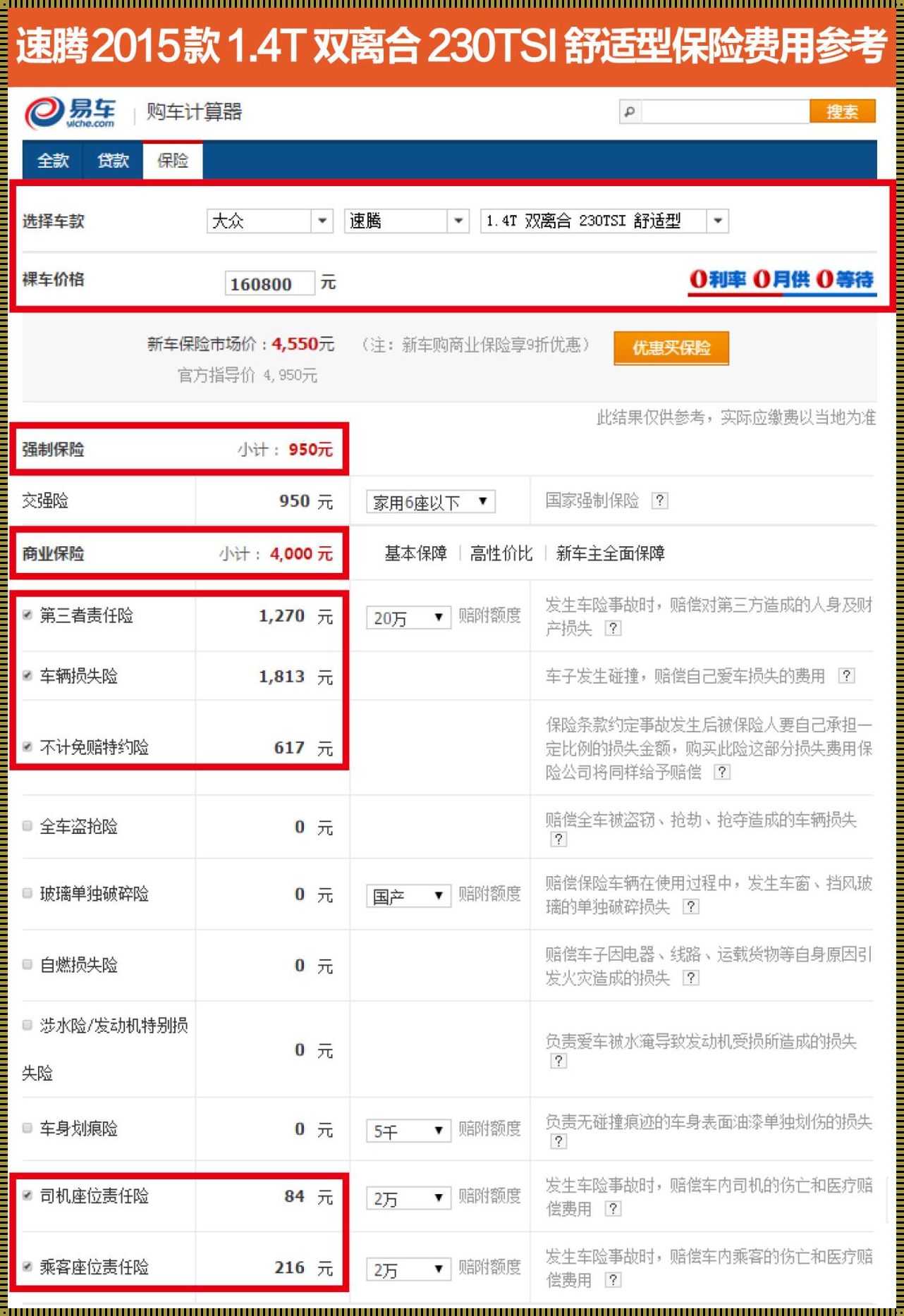The image size is (904, 1316).
Task: Click the 216 元 premium value
Action: pos(303,1268)
